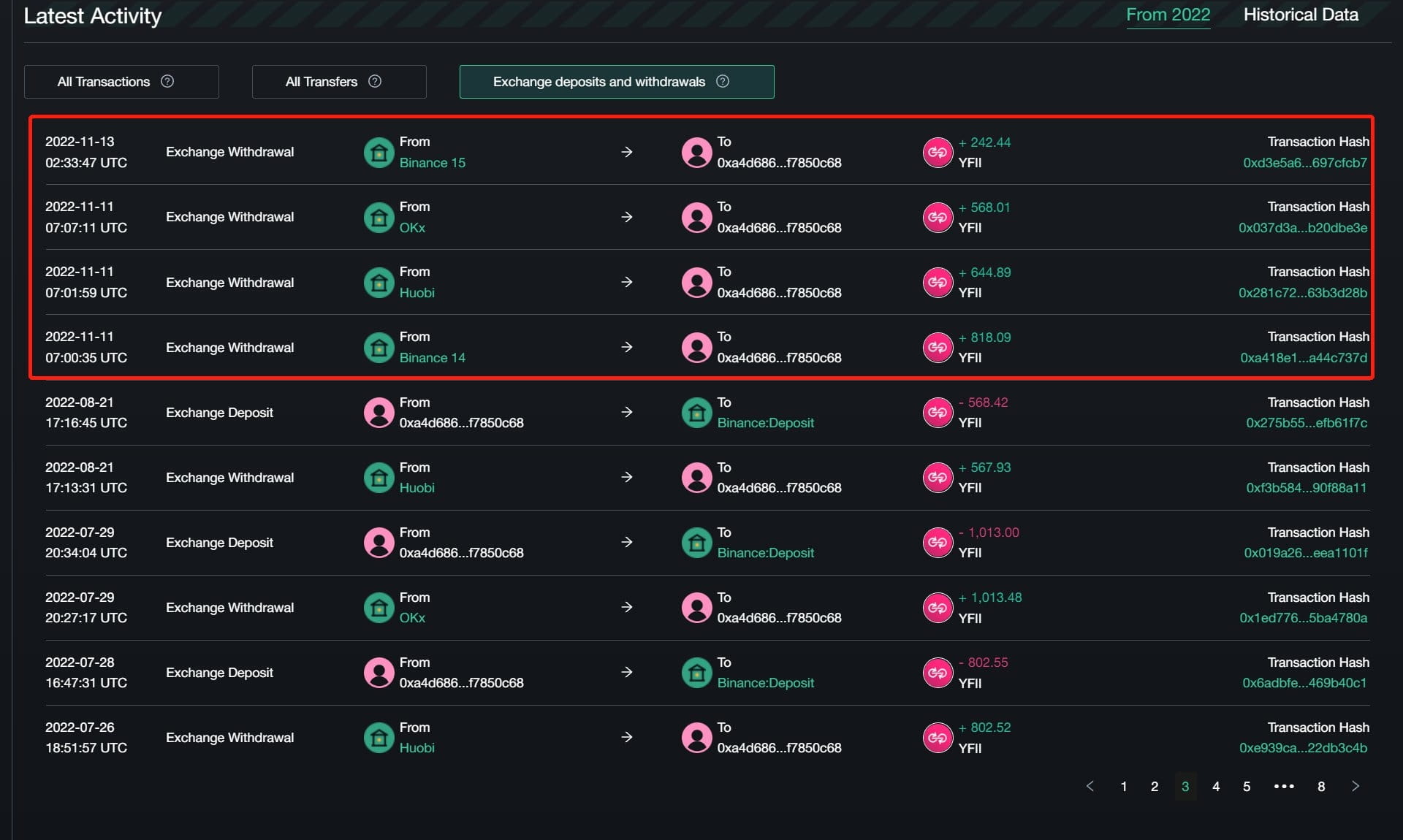Jump to page 8 of activity
This screenshot has height=840, width=1403.
pyautogui.click(x=1321, y=787)
